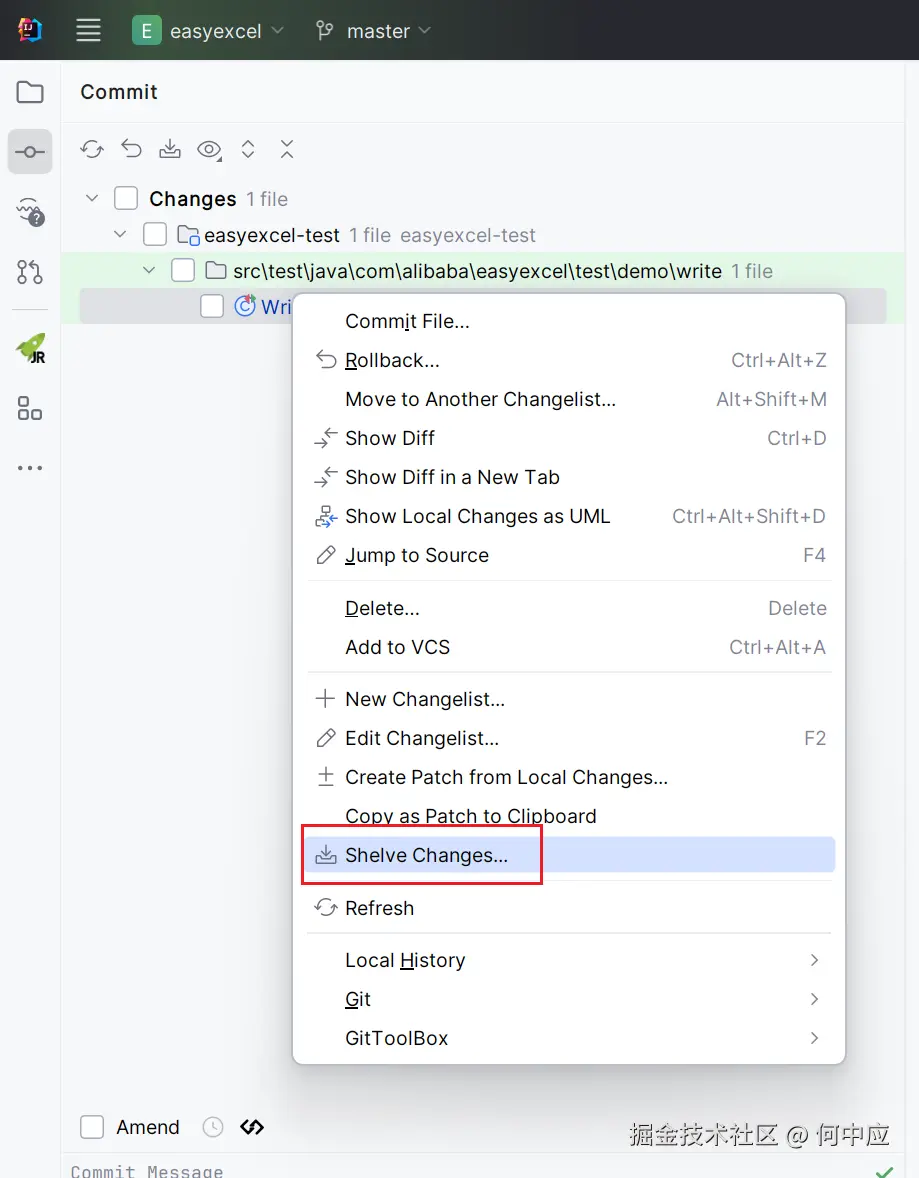Viewport: 919px width, 1178px height.
Task: Select Edit Changelist... menu item
Action: [570, 739]
